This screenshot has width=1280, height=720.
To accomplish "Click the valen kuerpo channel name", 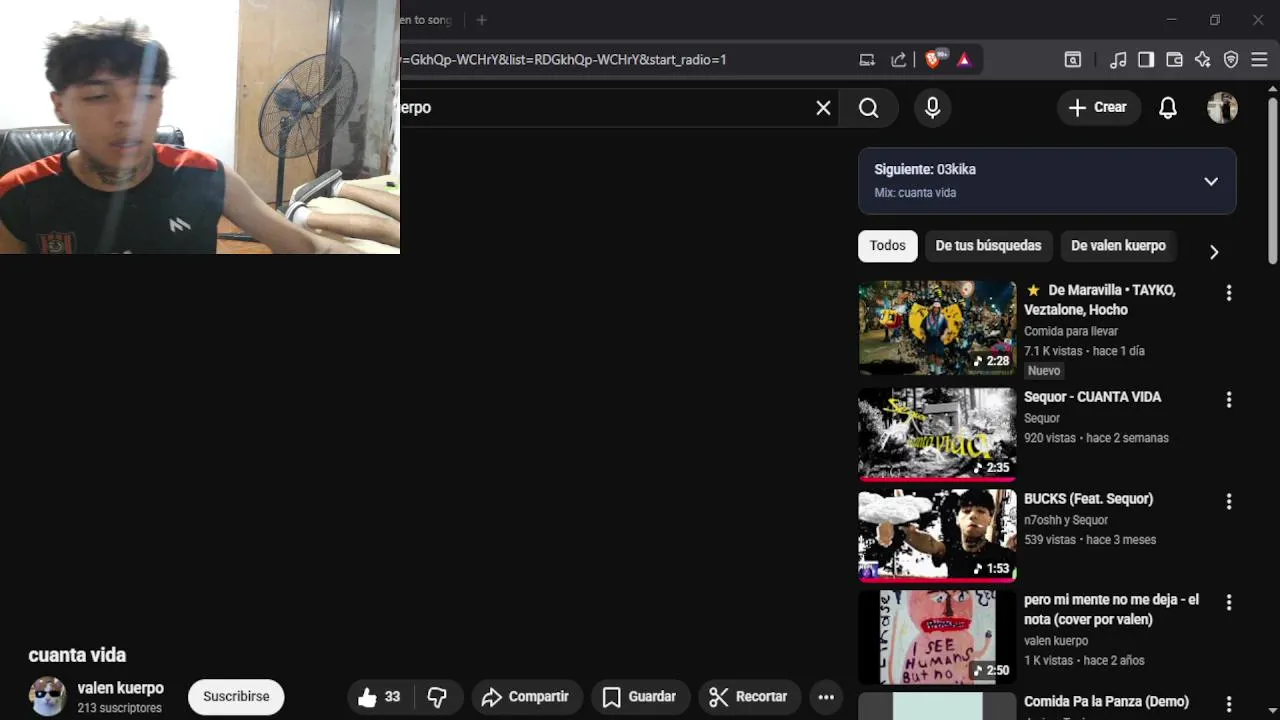I will [121, 688].
